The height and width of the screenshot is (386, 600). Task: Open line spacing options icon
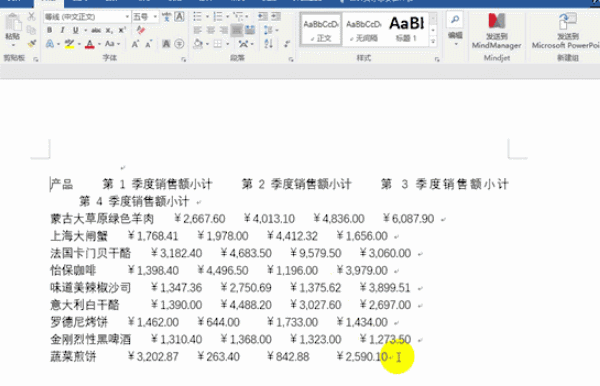point(268,30)
